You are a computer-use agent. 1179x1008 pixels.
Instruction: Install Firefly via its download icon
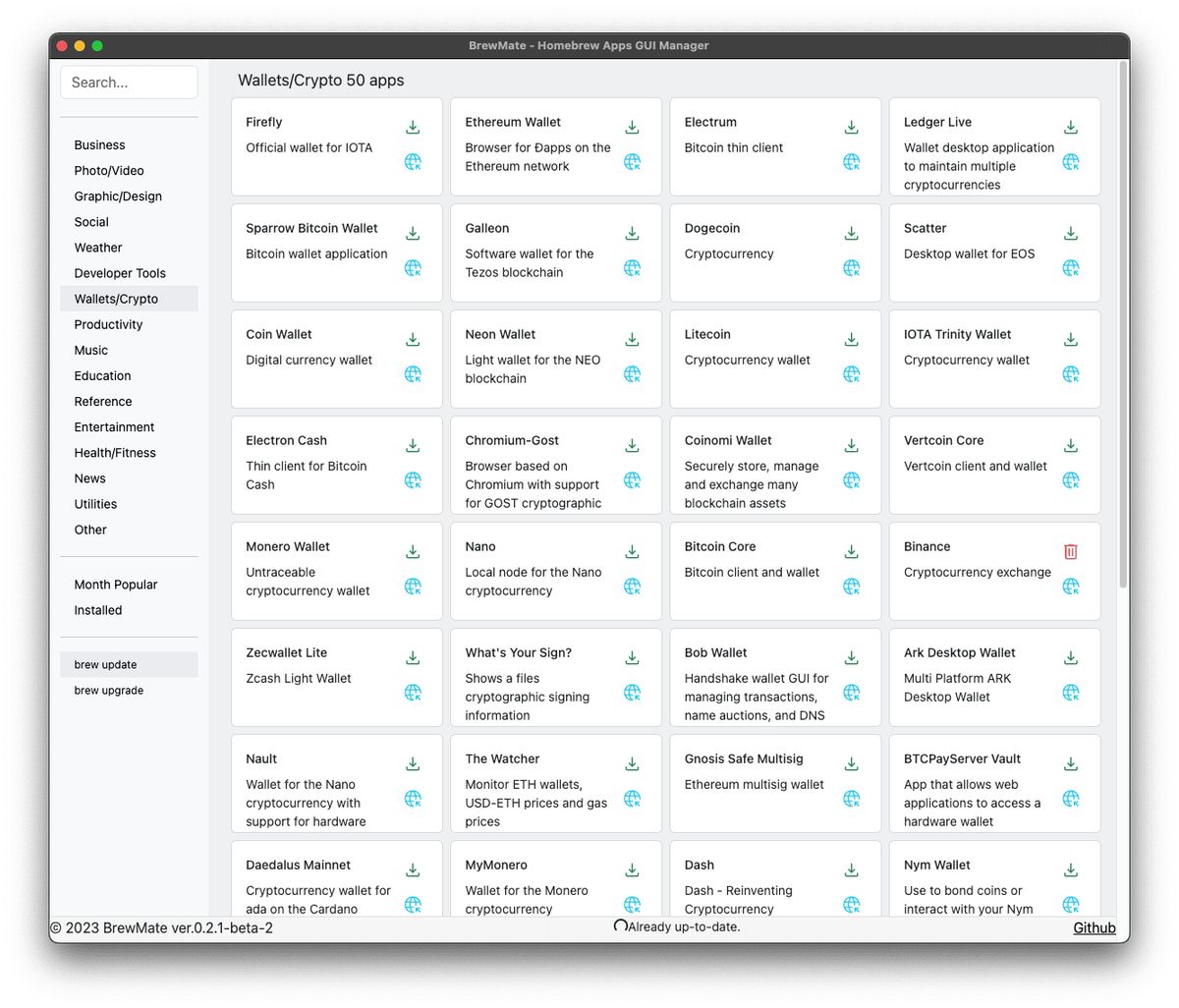point(413,127)
